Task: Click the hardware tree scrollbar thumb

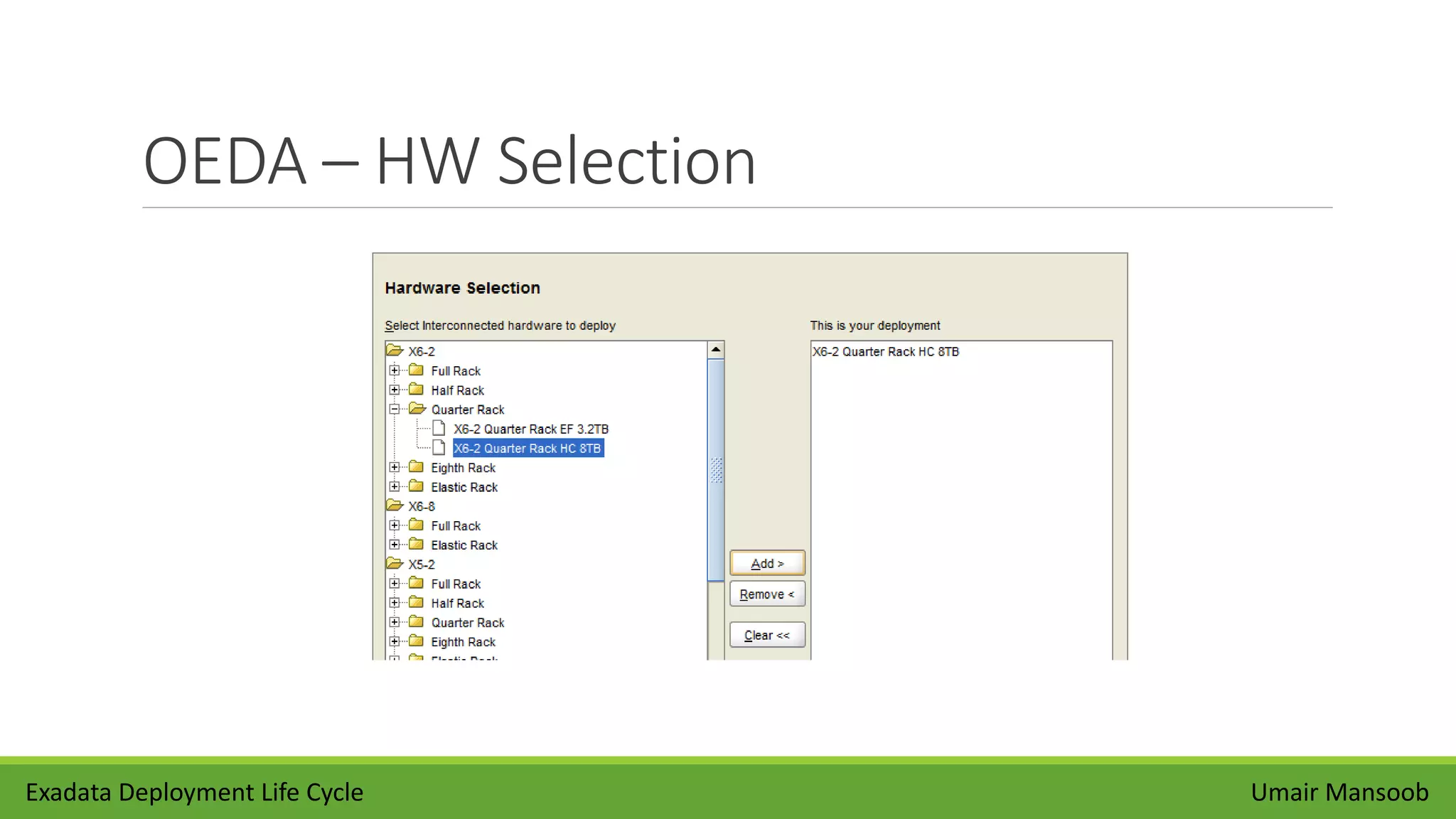Action: (x=716, y=470)
